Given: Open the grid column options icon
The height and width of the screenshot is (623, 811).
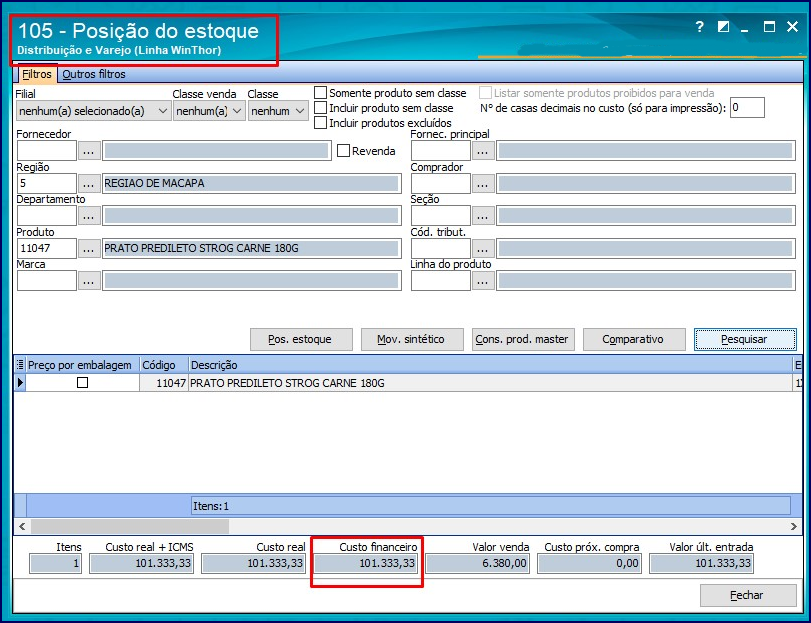Looking at the screenshot, I should point(20,365).
